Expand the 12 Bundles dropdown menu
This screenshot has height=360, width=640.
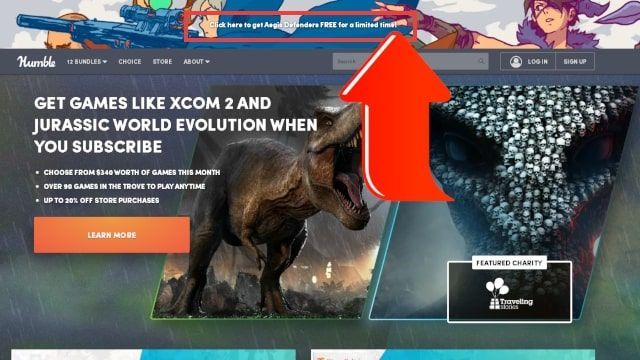coord(87,62)
